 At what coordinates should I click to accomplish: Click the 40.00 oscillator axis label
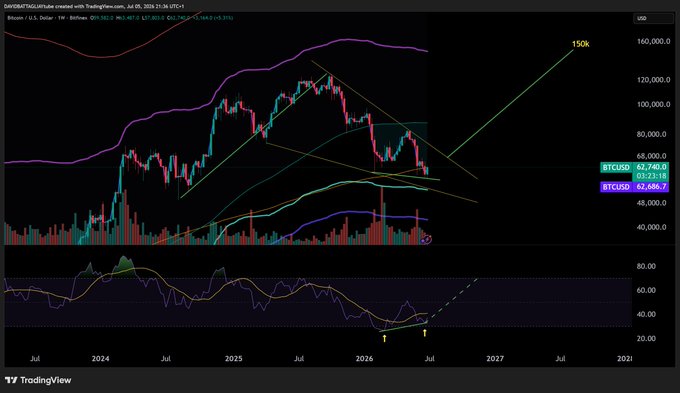click(646, 314)
